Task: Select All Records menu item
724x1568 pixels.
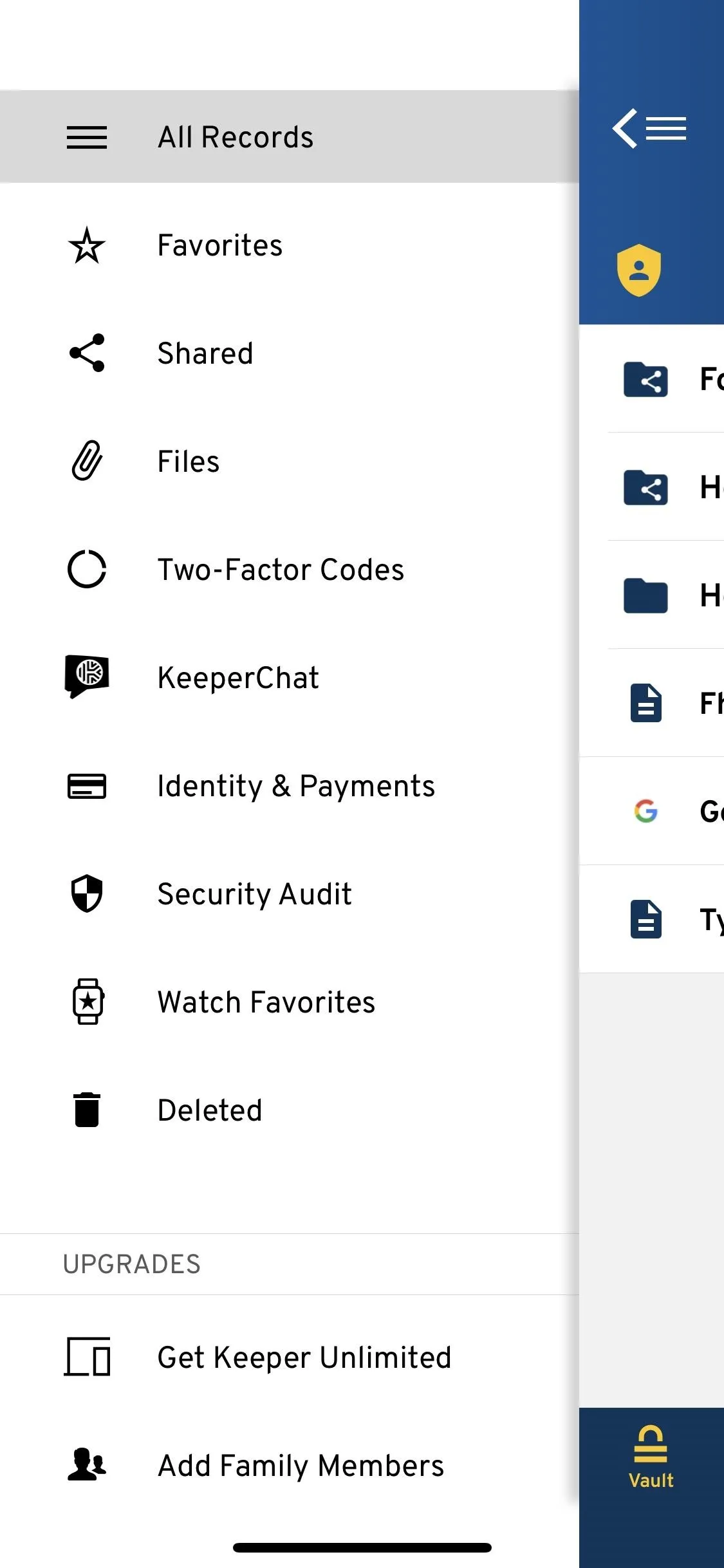Action: point(290,136)
